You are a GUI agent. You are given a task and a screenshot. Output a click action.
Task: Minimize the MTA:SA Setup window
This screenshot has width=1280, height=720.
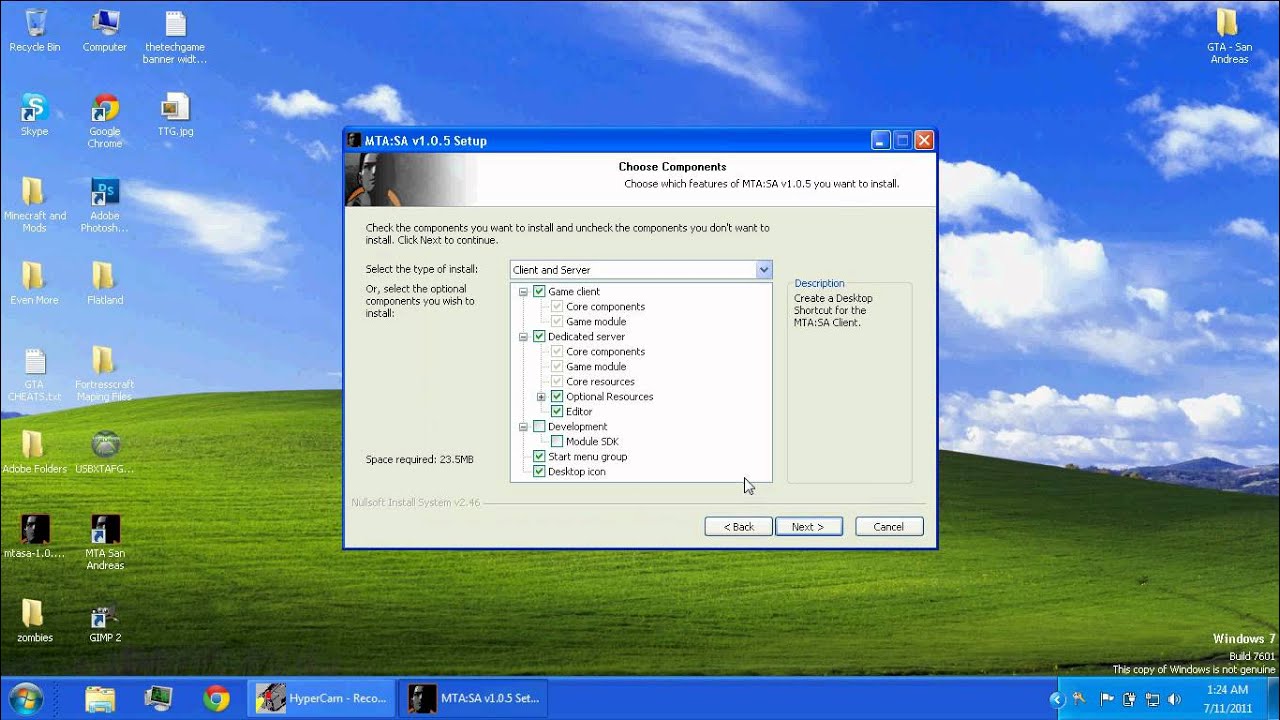click(880, 141)
